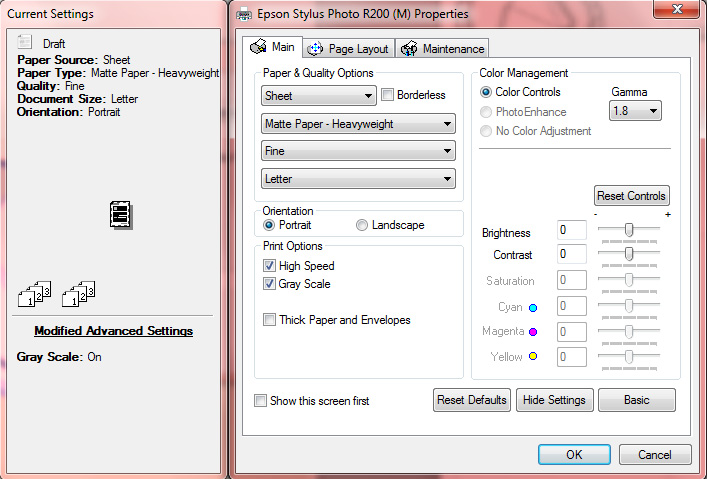Open the Matte Paper - Heavyweight dropdown

[358, 124]
